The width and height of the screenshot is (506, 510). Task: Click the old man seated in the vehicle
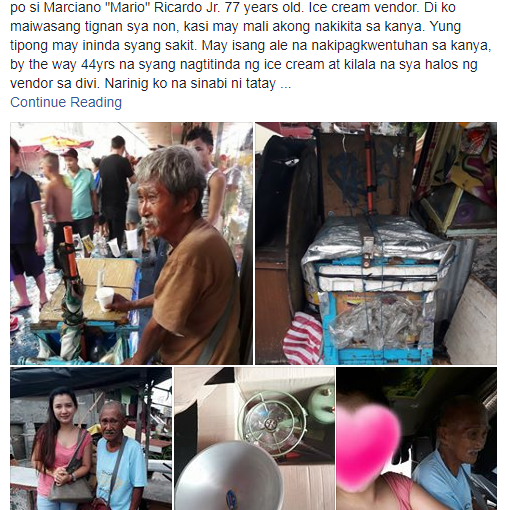click(x=455, y=455)
